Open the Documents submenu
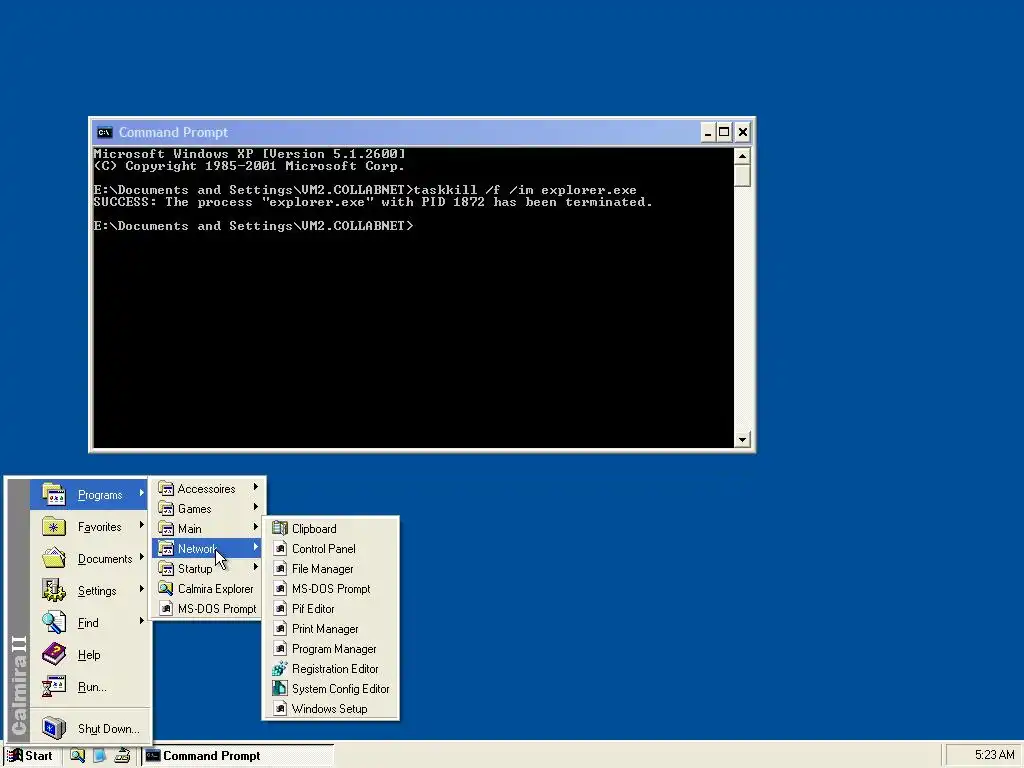 click(x=90, y=559)
